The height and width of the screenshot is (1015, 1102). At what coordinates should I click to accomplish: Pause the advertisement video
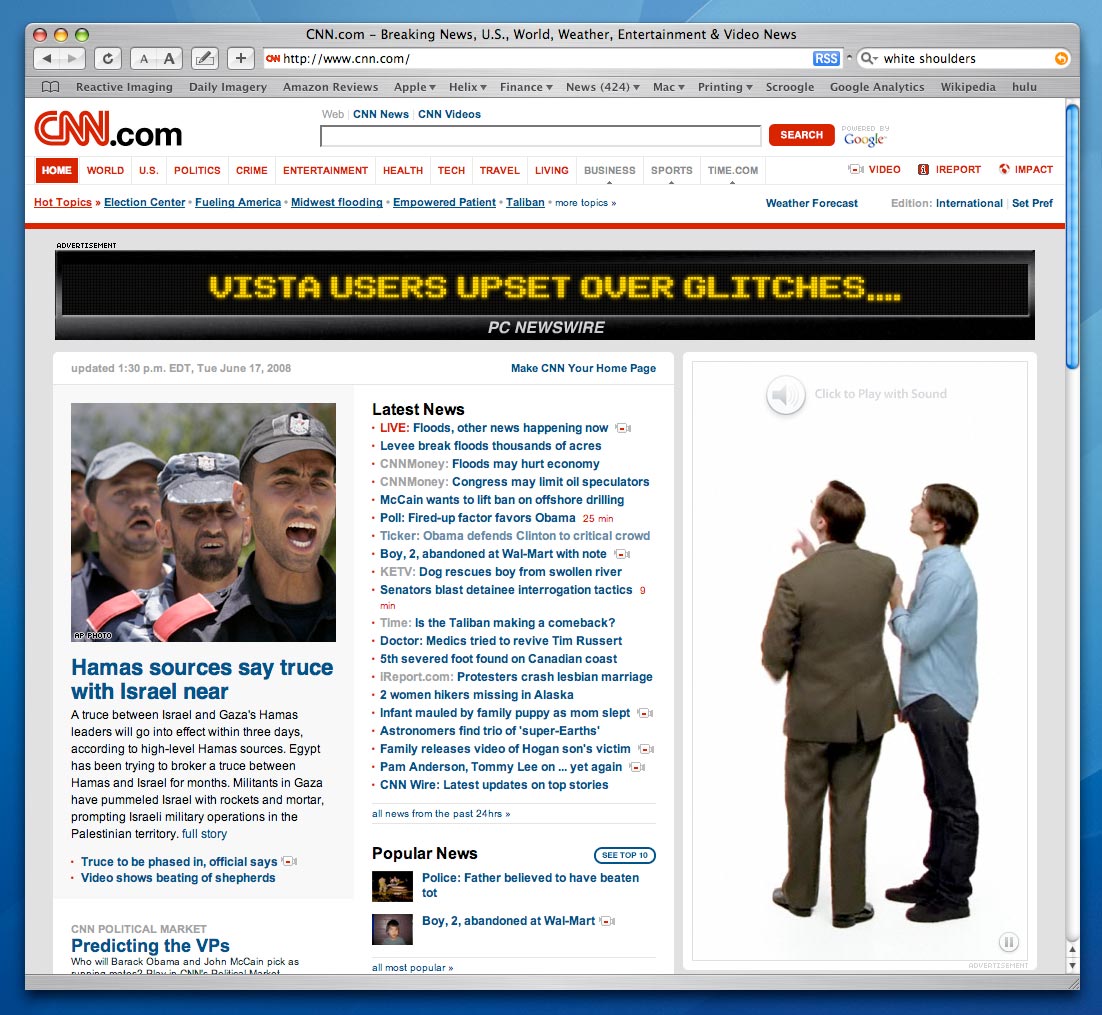tap(1009, 942)
